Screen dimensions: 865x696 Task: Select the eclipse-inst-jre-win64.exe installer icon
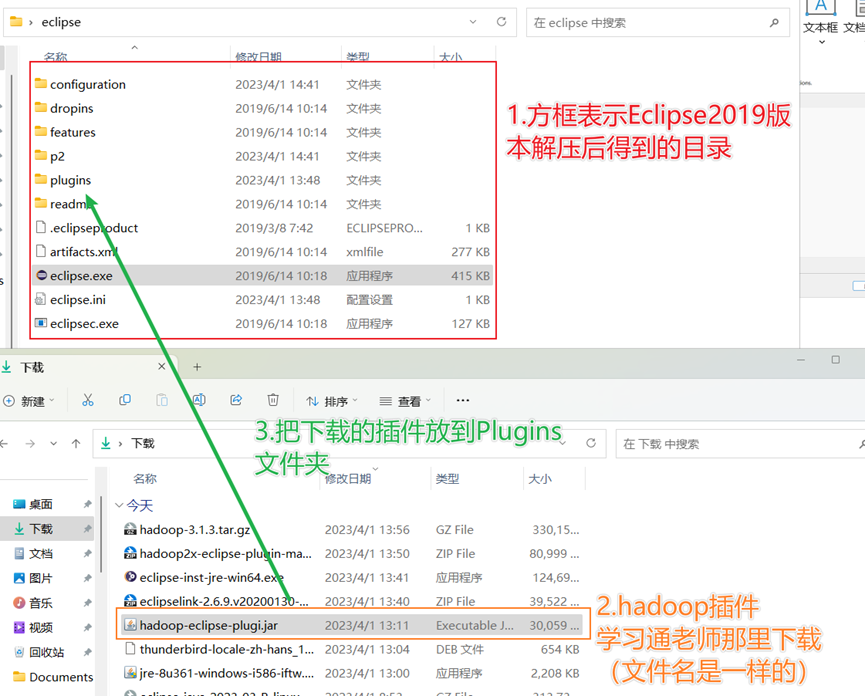tap(130, 577)
